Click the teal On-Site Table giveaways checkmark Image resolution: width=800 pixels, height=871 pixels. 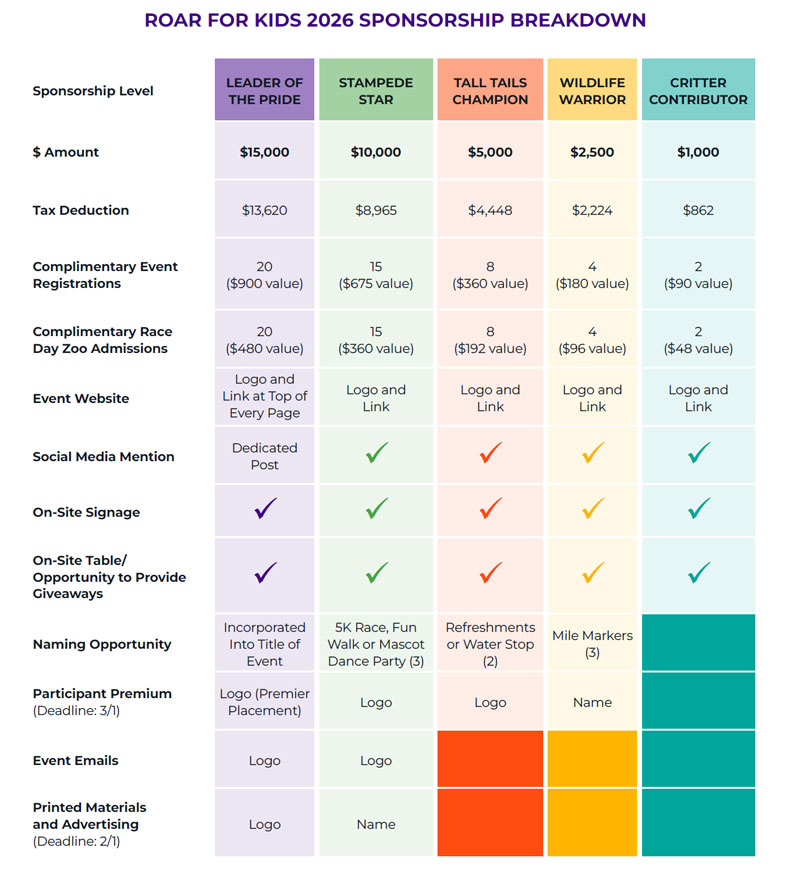click(699, 573)
